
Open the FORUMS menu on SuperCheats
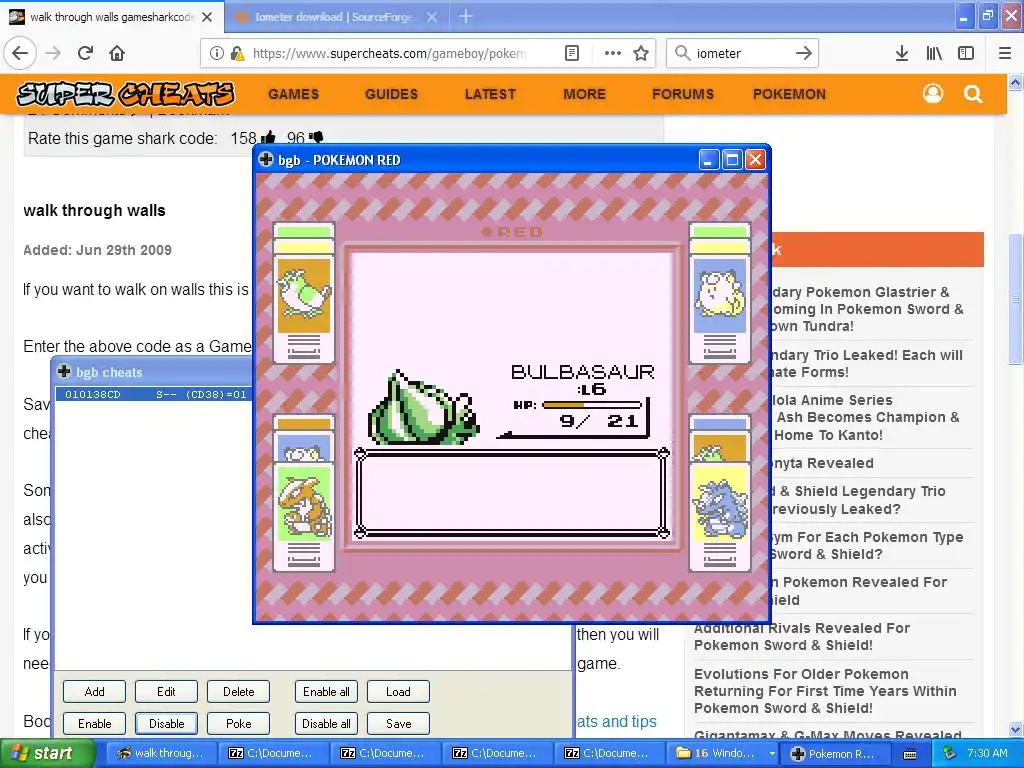(682, 94)
